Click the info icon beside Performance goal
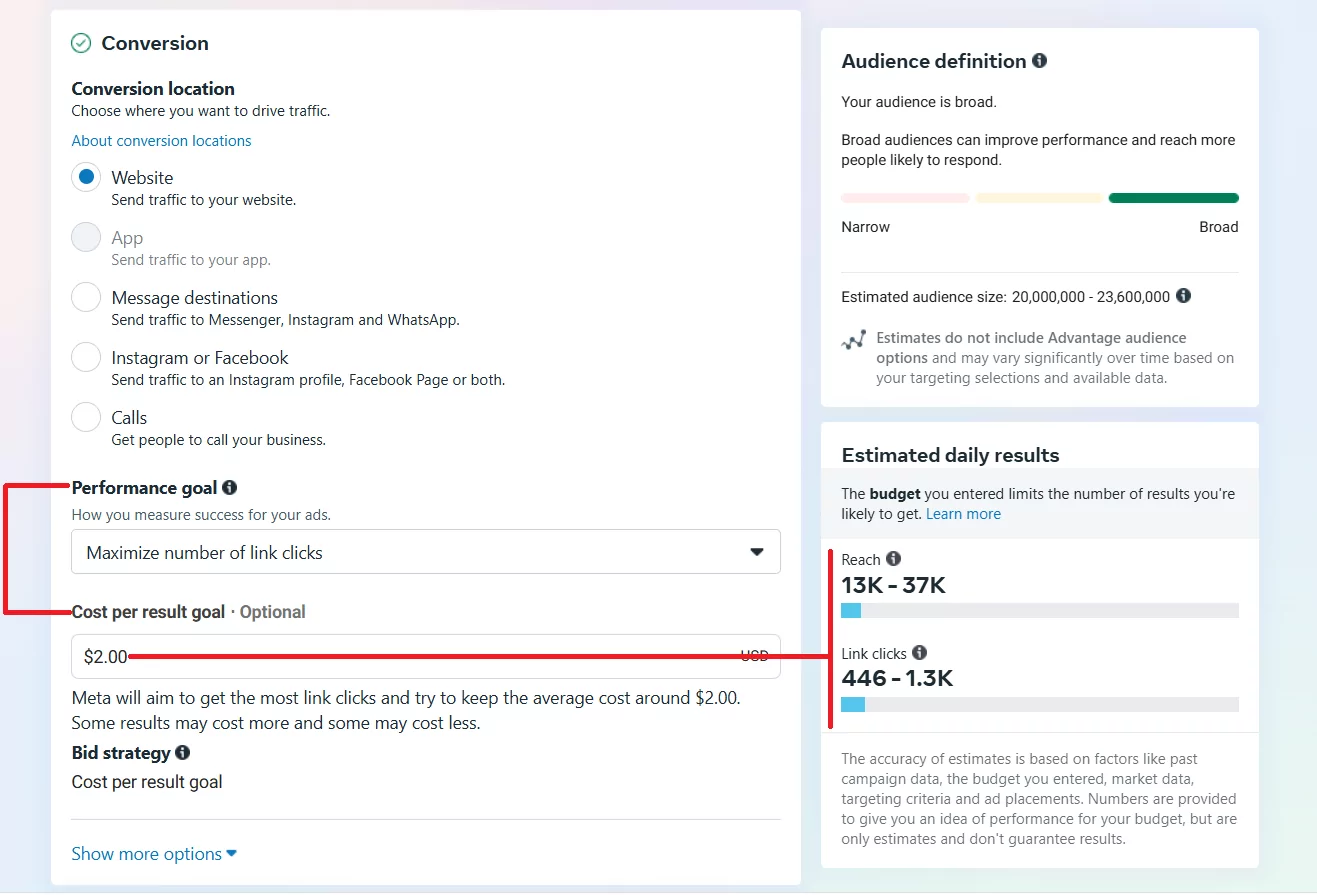This screenshot has width=1317, height=895. pyautogui.click(x=230, y=488)
